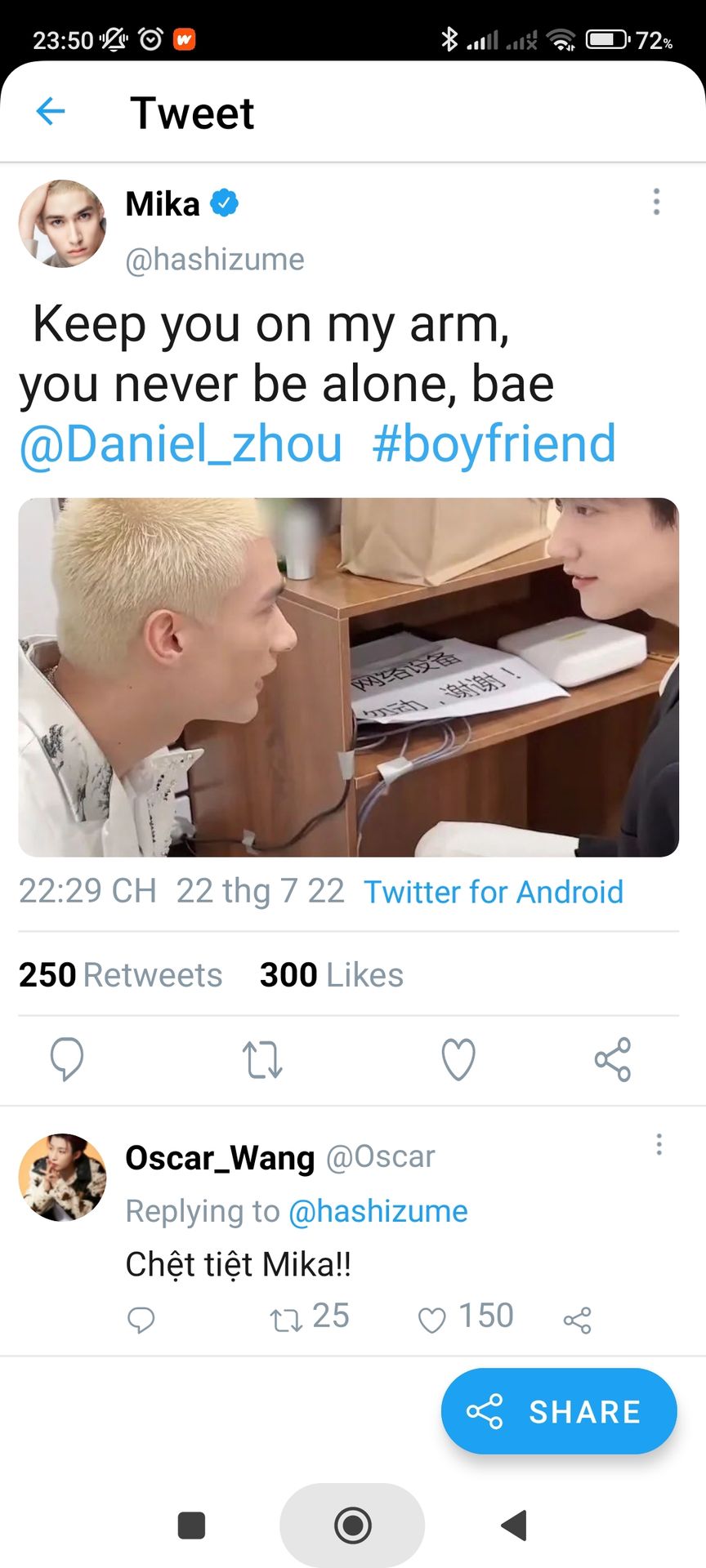Tap the blue SHARE floating button
This screenshot has width=706, height=1568.
tap(559, 1411)
